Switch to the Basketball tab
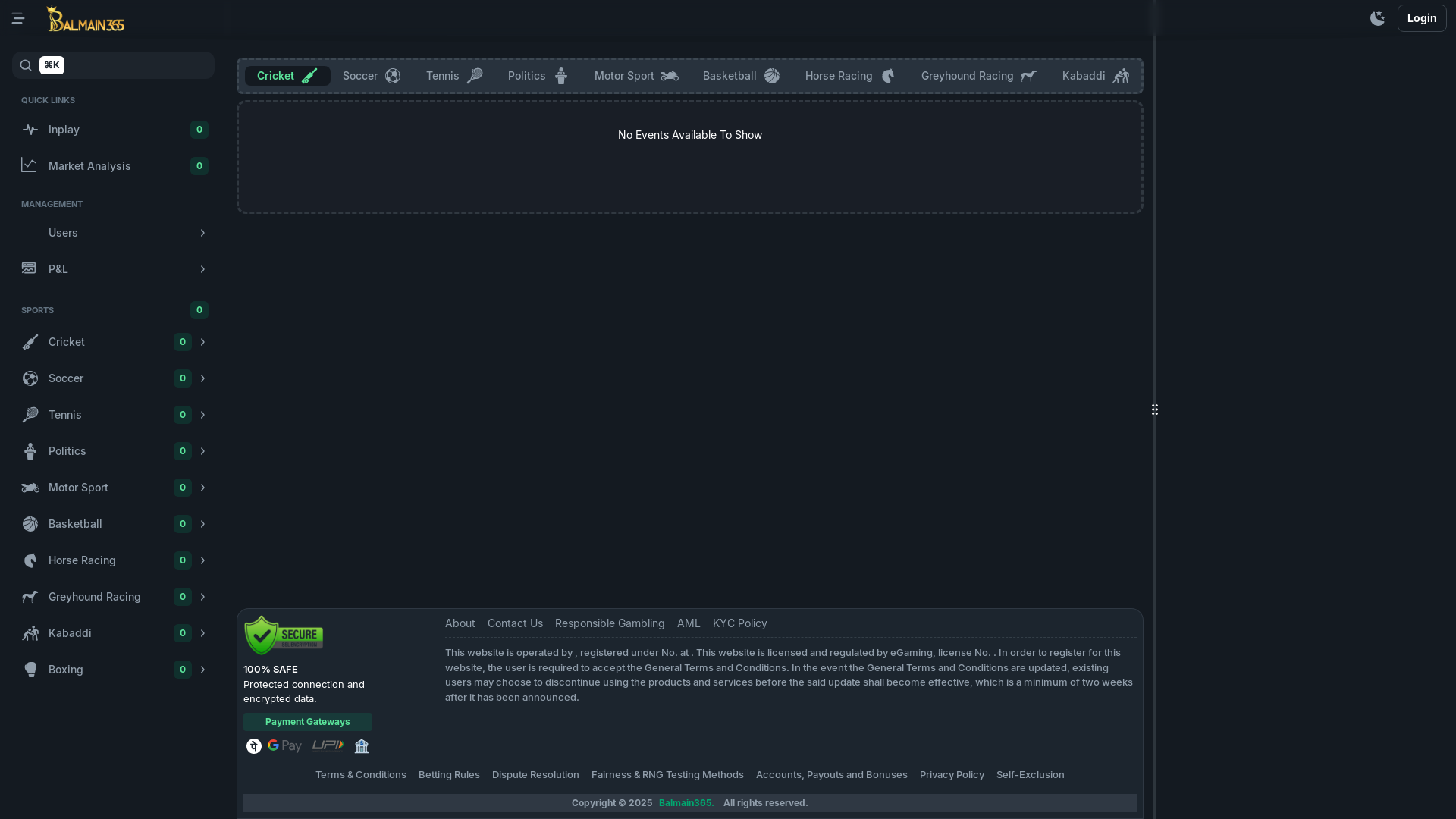 pos(741,76)
